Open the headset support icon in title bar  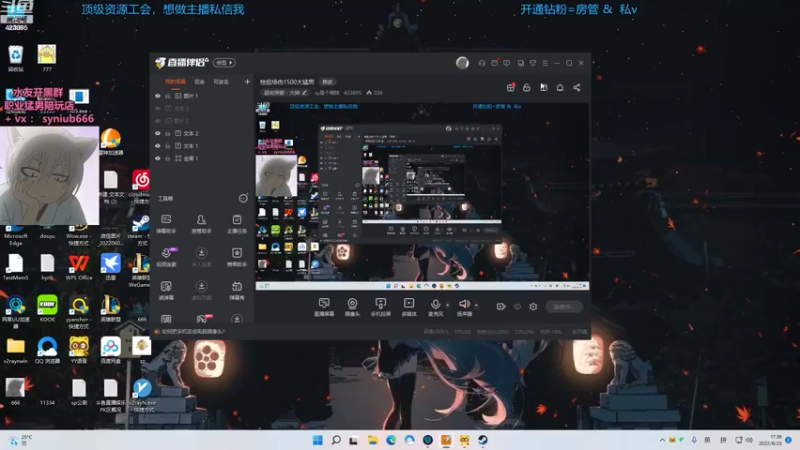coord(482,63)
